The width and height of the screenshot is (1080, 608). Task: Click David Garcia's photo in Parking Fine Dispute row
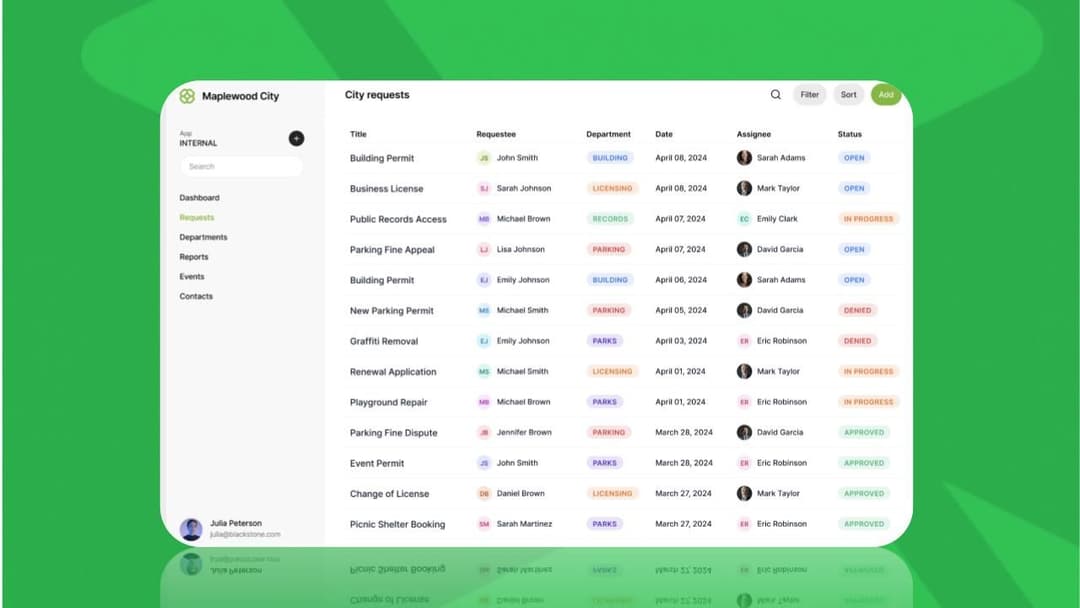(x=744, y=432)
